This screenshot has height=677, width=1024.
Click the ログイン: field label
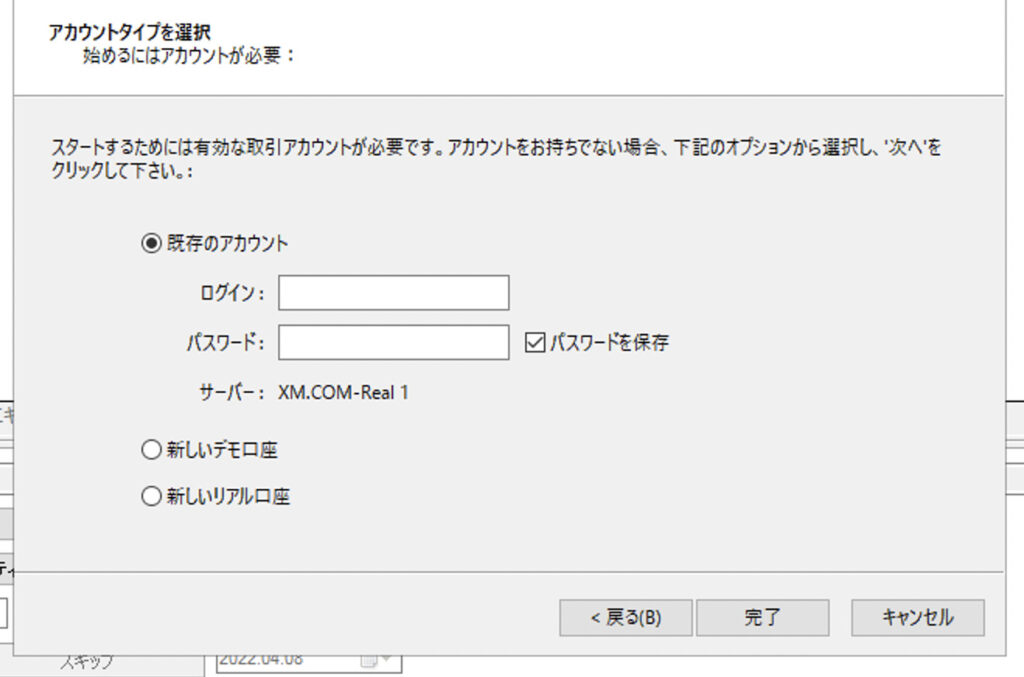click(x=232, y=293)
